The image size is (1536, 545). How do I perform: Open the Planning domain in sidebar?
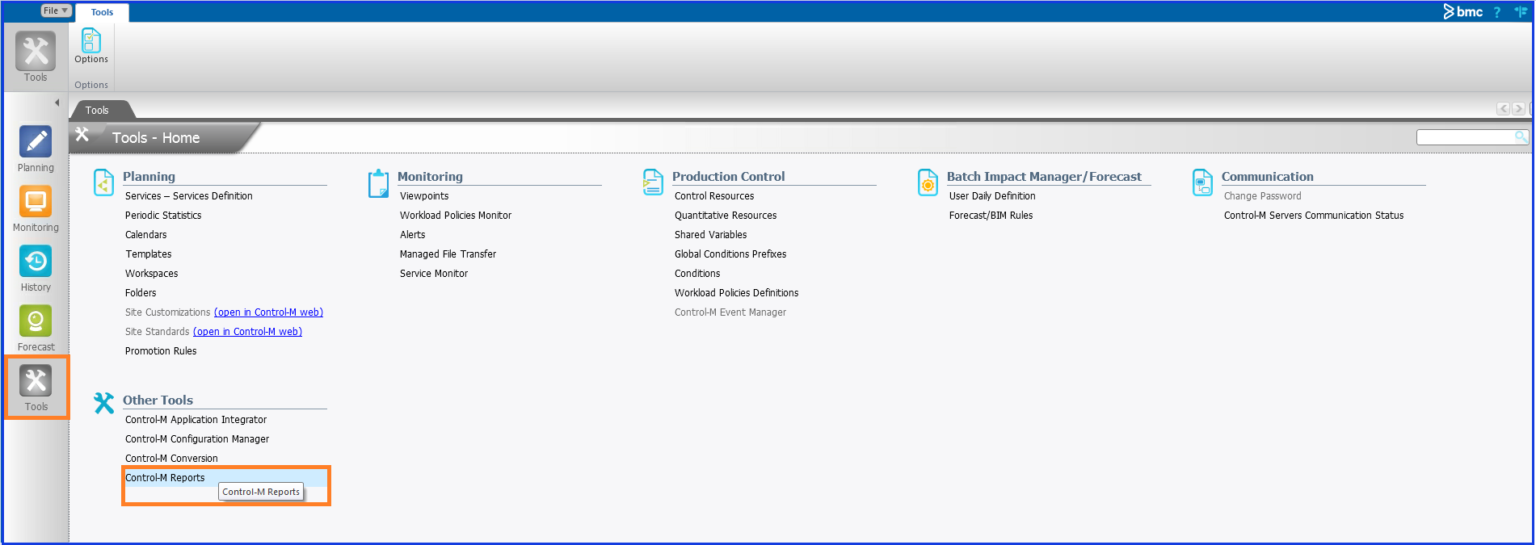[x=35, y=142]
